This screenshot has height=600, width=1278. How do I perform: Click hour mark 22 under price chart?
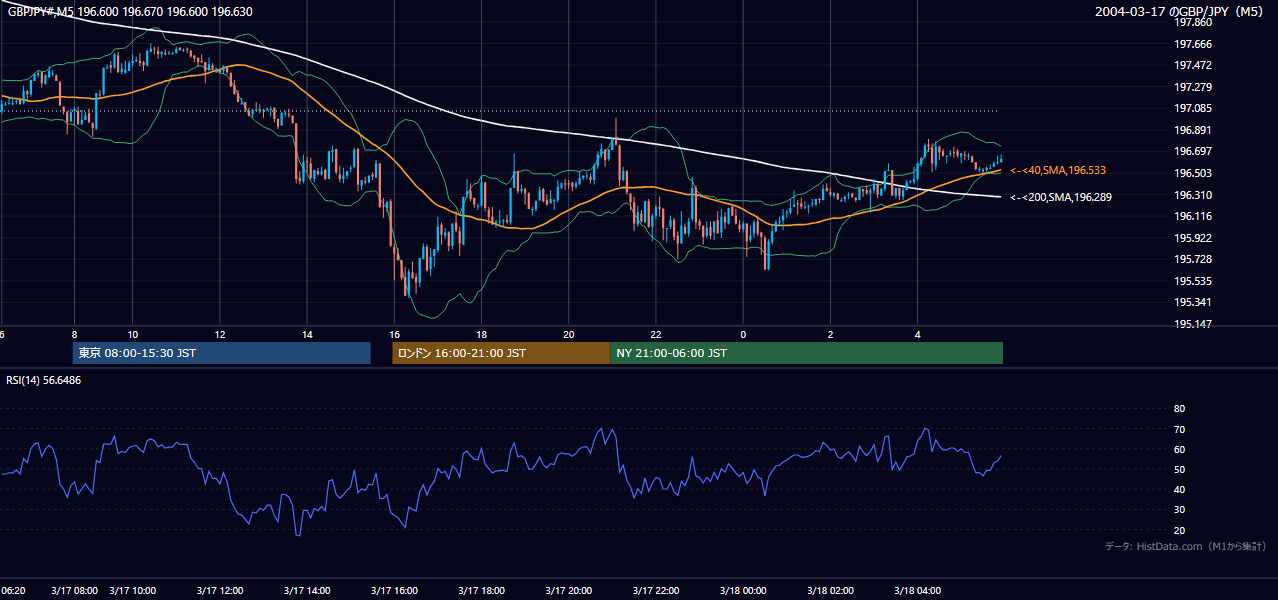point(656,334)
